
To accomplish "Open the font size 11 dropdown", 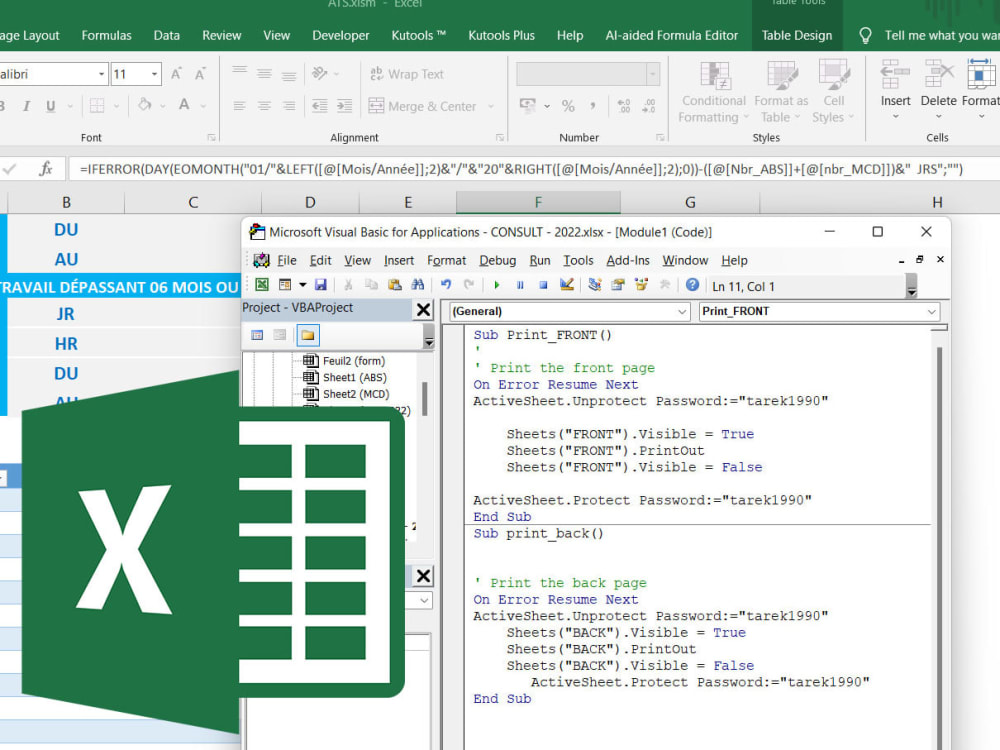I will (154, 74).
